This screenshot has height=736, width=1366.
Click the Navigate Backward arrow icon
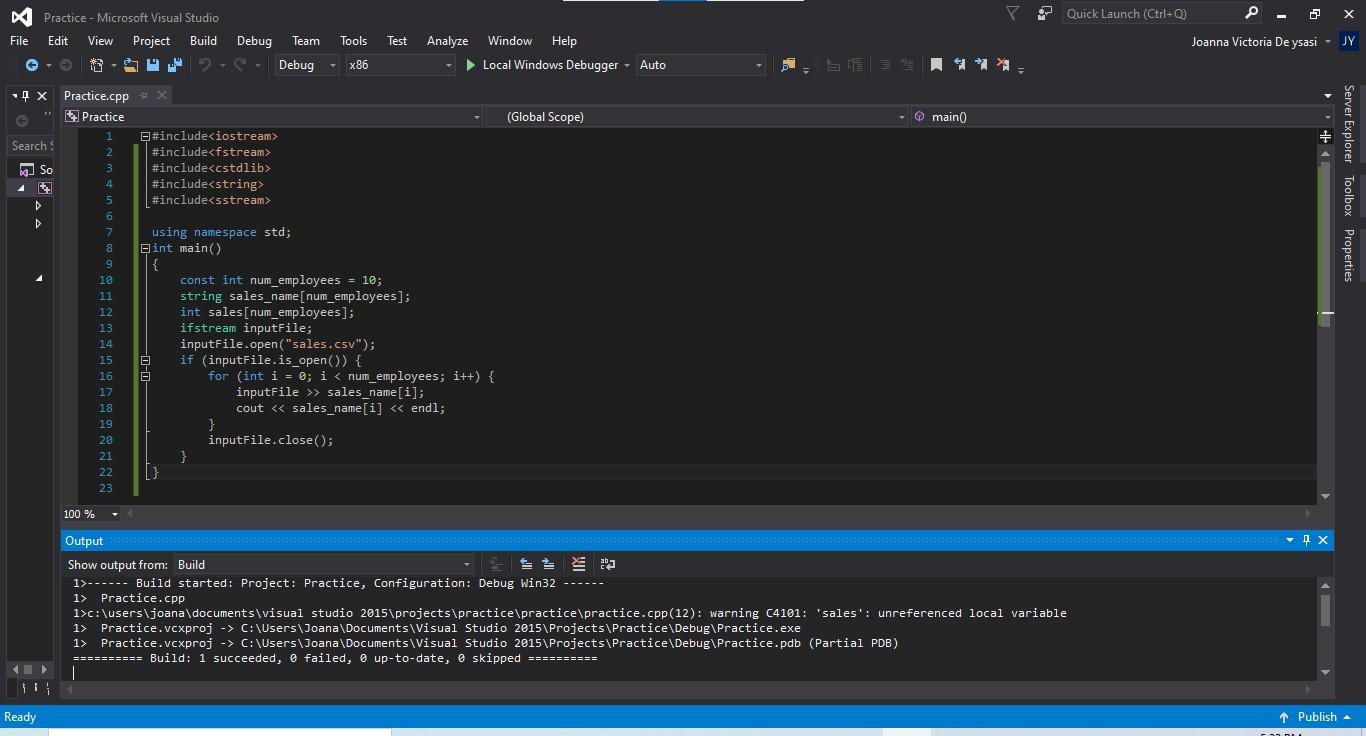click(32, 65)
